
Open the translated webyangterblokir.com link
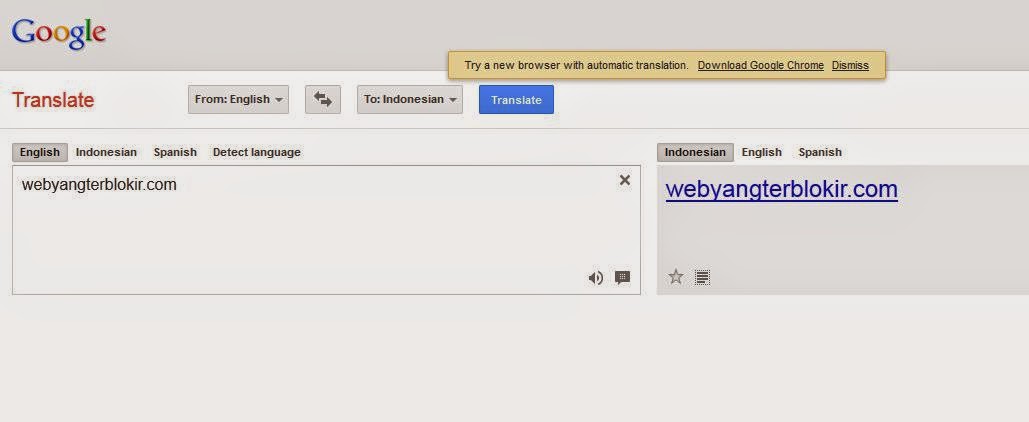782,189
